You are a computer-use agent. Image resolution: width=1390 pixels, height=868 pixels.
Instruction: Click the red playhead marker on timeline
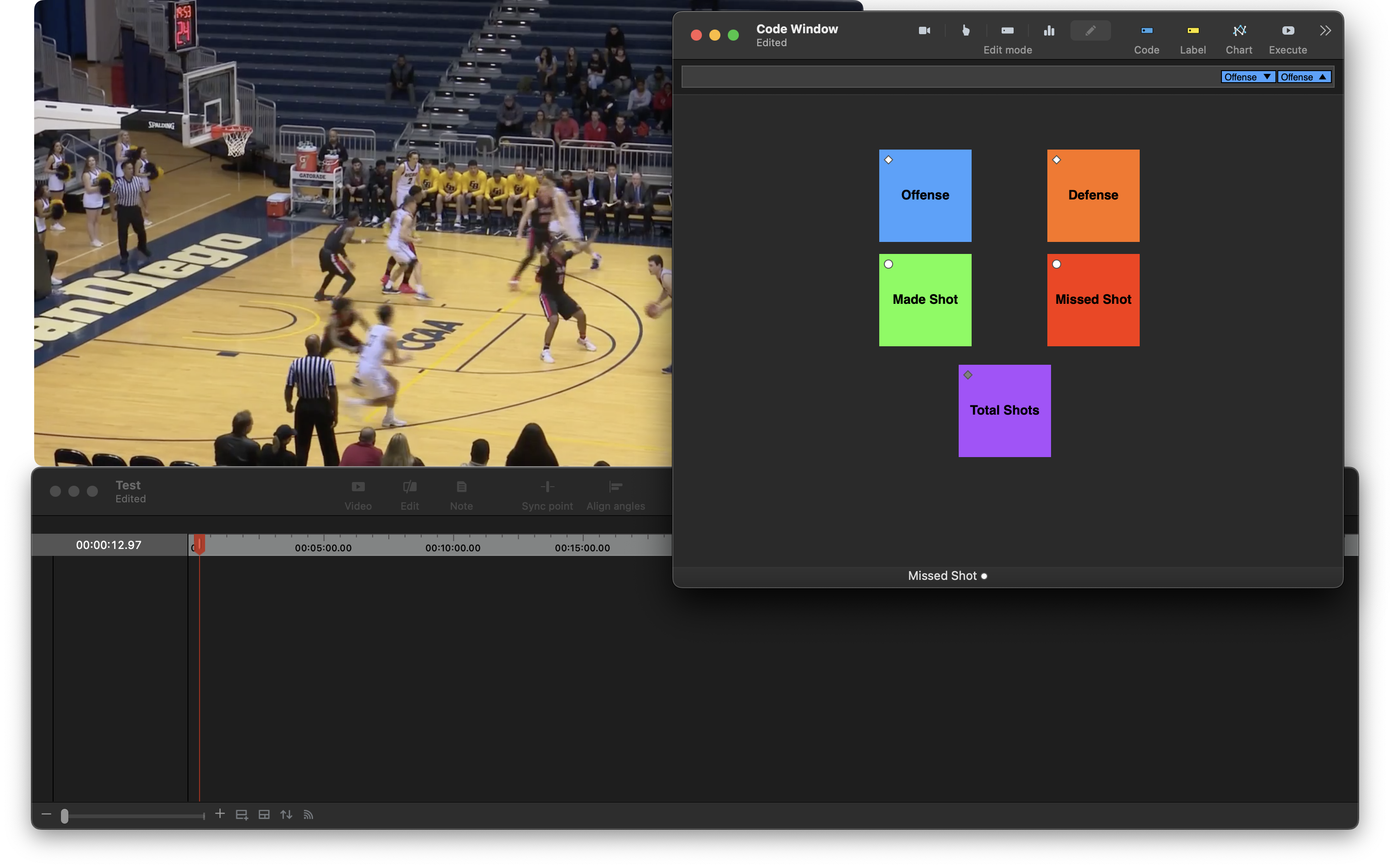(x=199, y=544)
